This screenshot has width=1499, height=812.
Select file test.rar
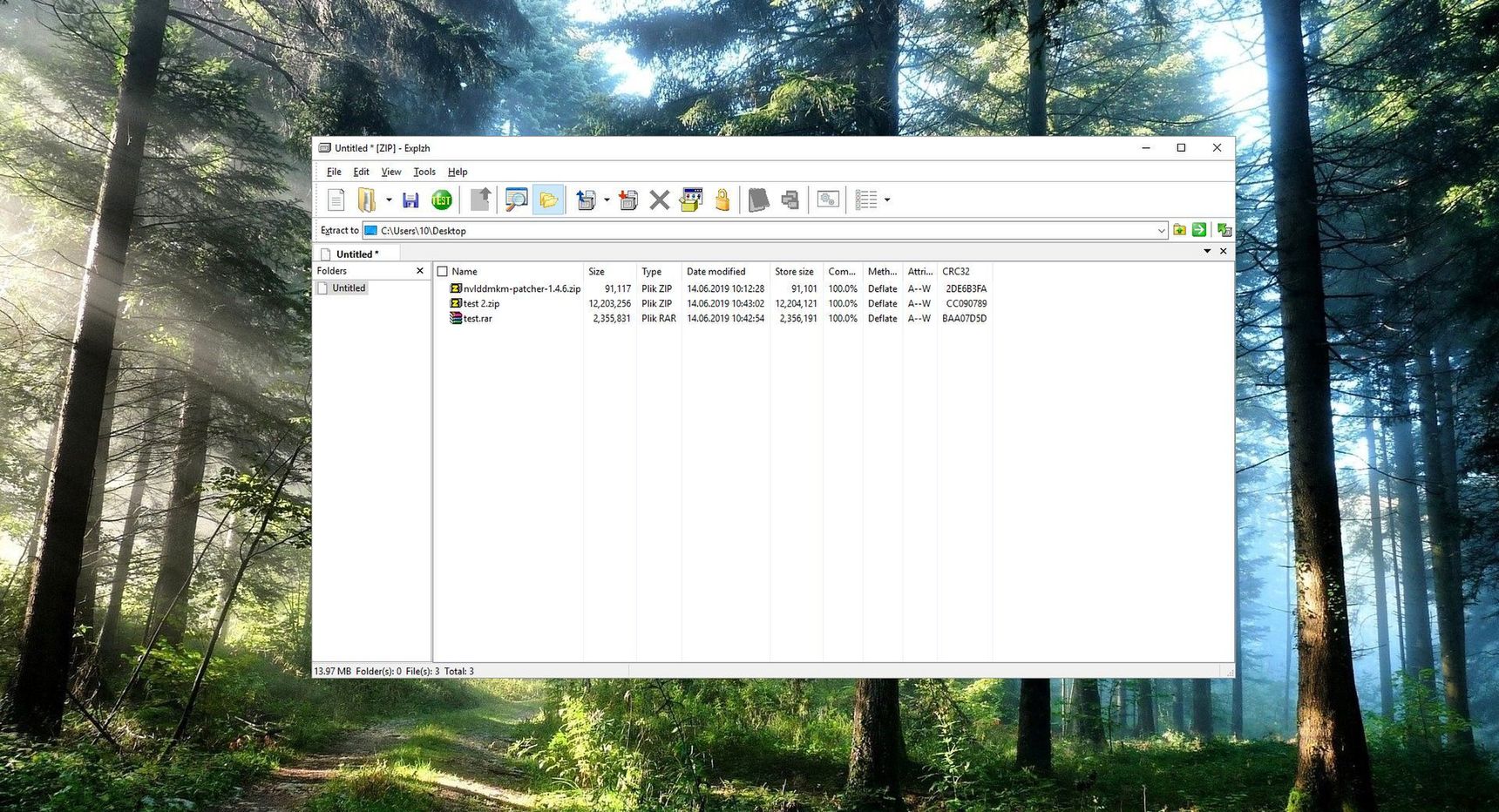tap(478, 318)
